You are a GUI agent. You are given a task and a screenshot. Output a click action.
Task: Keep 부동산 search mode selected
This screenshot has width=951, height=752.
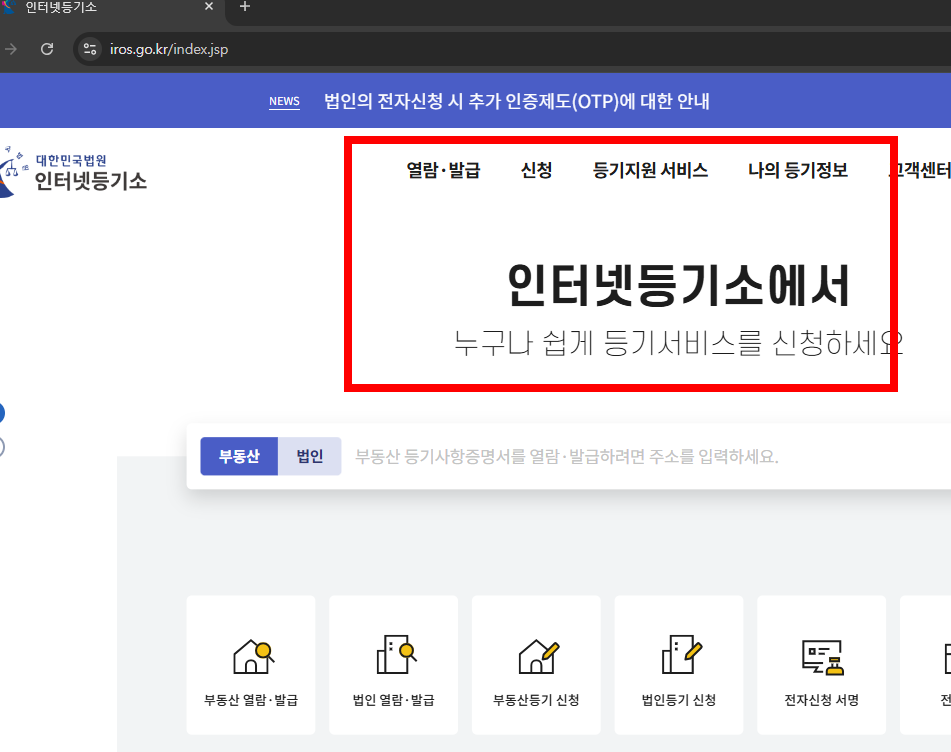[239, 456]
